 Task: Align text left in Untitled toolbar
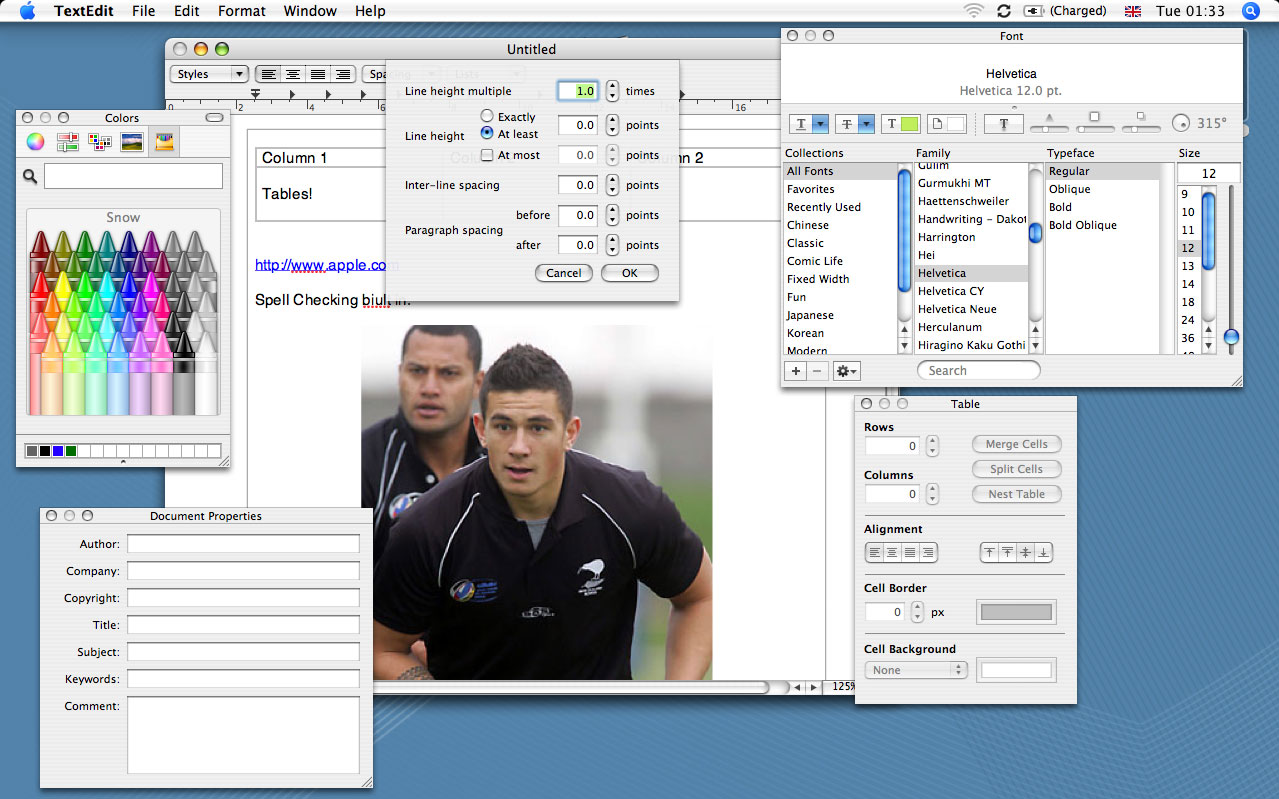click(x=268, y=74)
